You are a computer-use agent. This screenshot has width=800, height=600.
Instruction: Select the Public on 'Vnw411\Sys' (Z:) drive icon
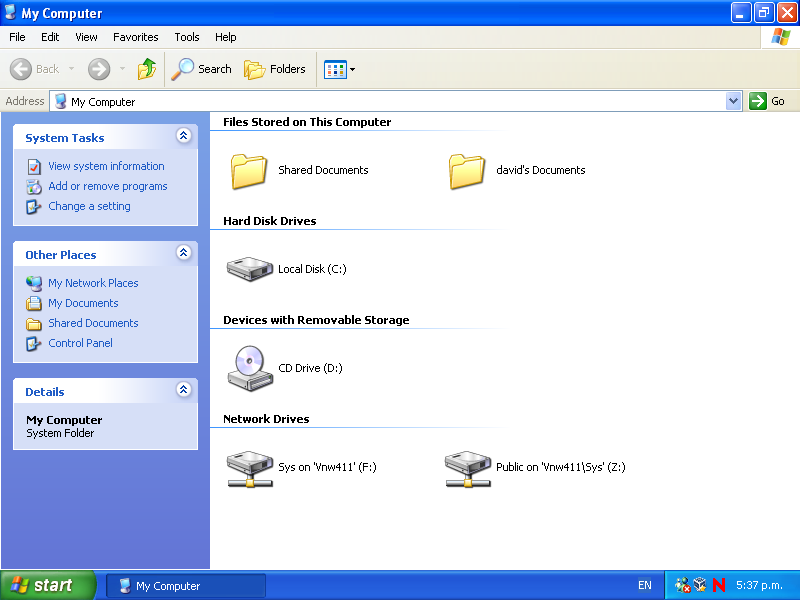point(467,468)
